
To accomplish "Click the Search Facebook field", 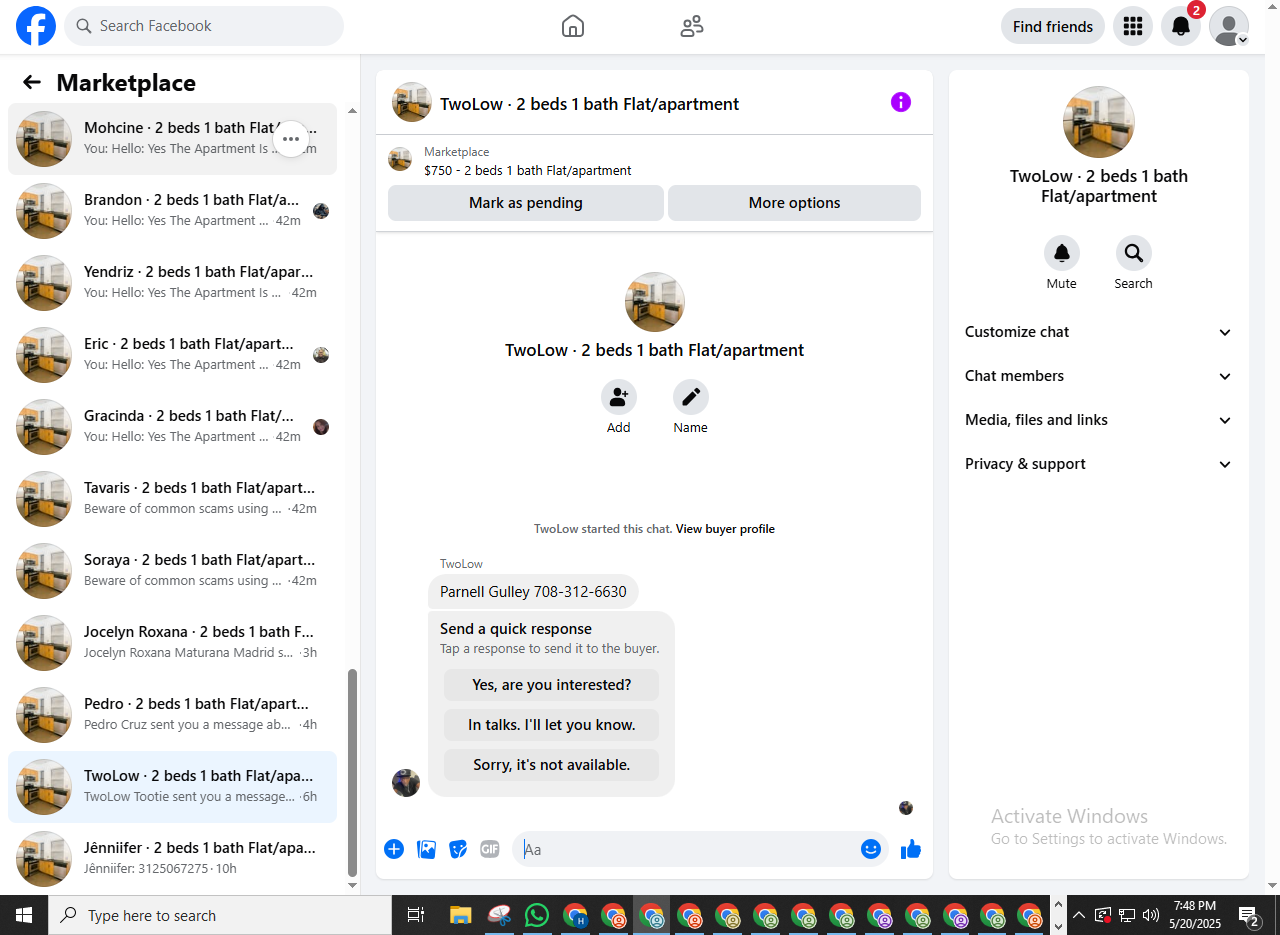I will [204, 26].
